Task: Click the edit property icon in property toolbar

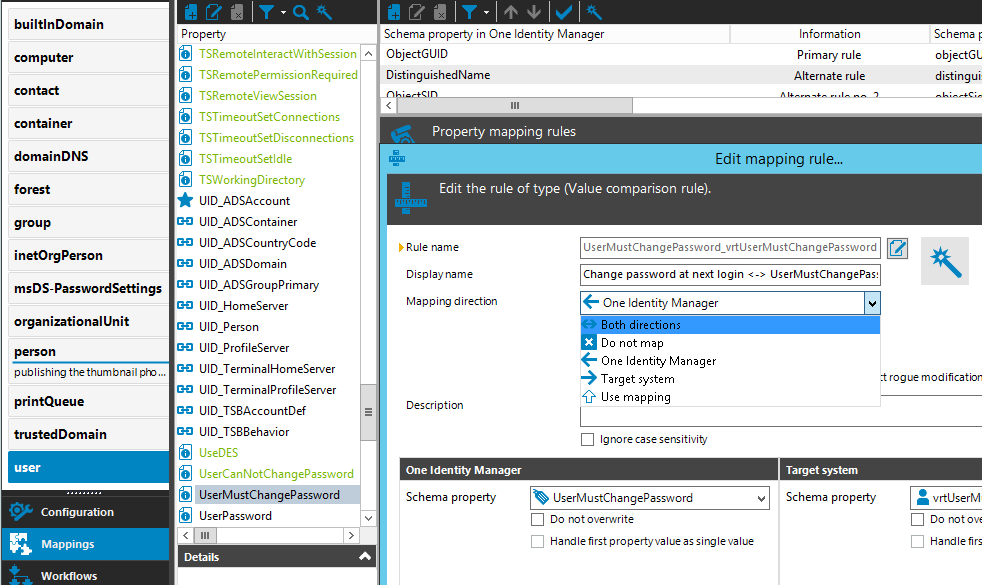Action: click(x=212, y=12)
